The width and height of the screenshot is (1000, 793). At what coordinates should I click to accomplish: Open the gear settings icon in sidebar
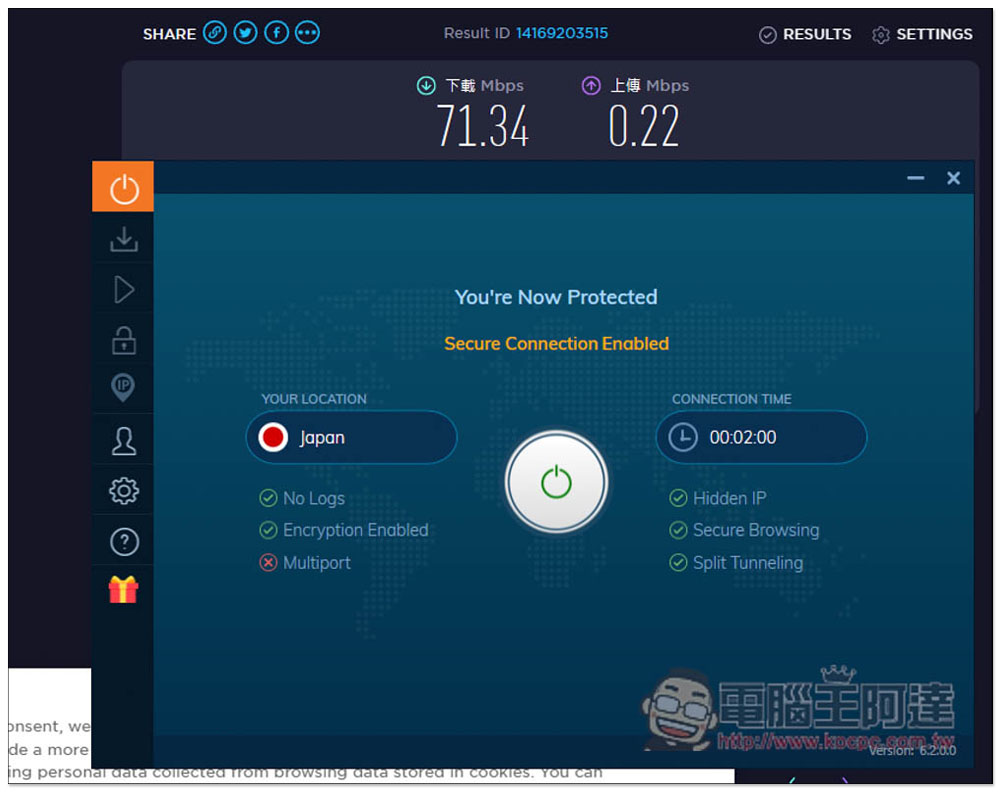coord(123,491)
